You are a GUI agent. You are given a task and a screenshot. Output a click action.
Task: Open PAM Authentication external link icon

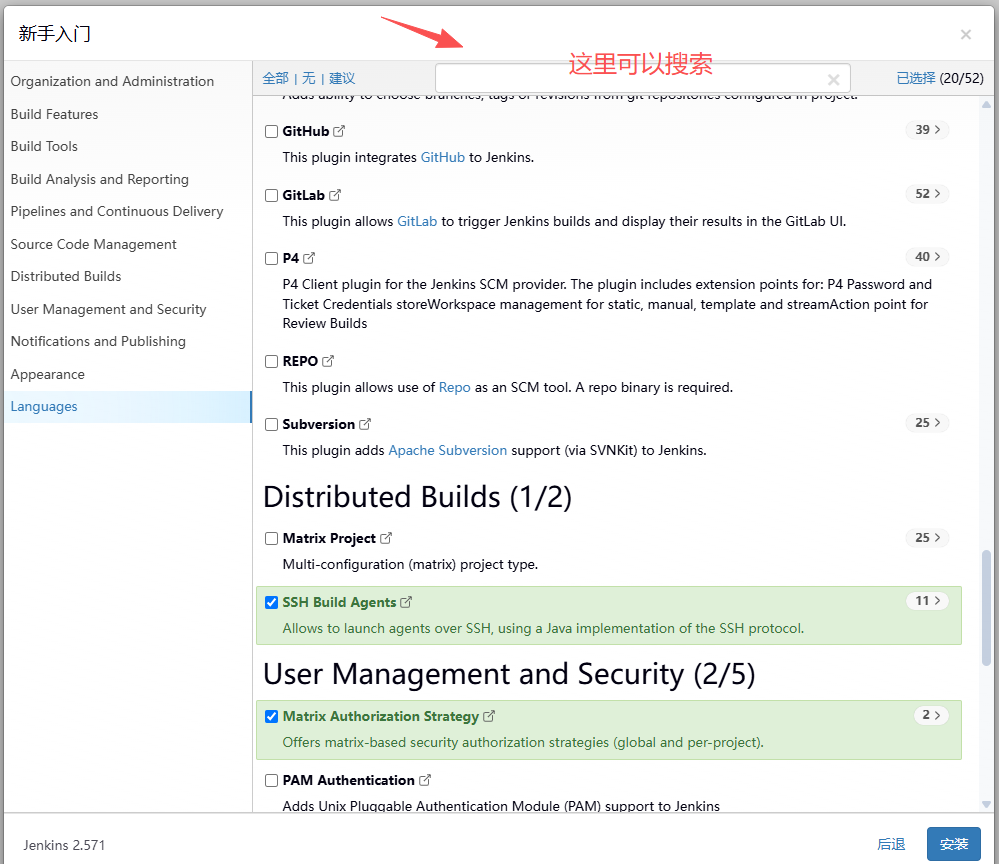pos(425,780)
